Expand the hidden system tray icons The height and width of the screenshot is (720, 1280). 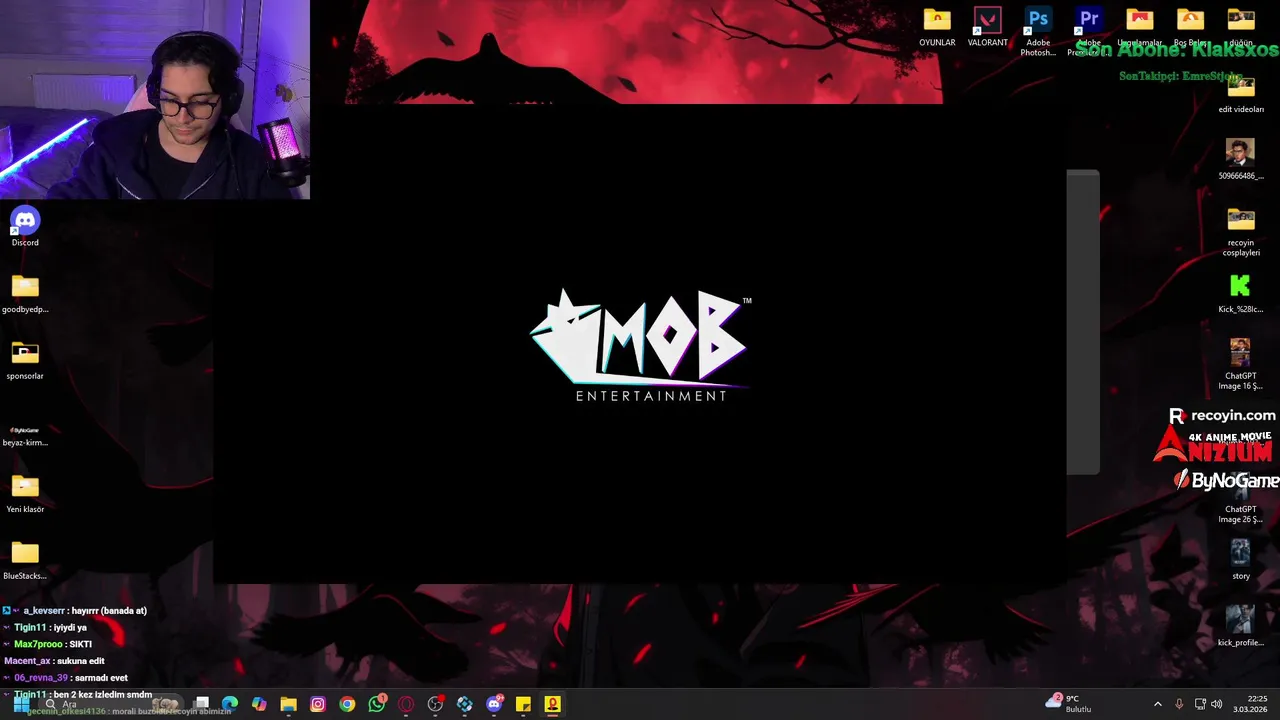pos(1158,704)
